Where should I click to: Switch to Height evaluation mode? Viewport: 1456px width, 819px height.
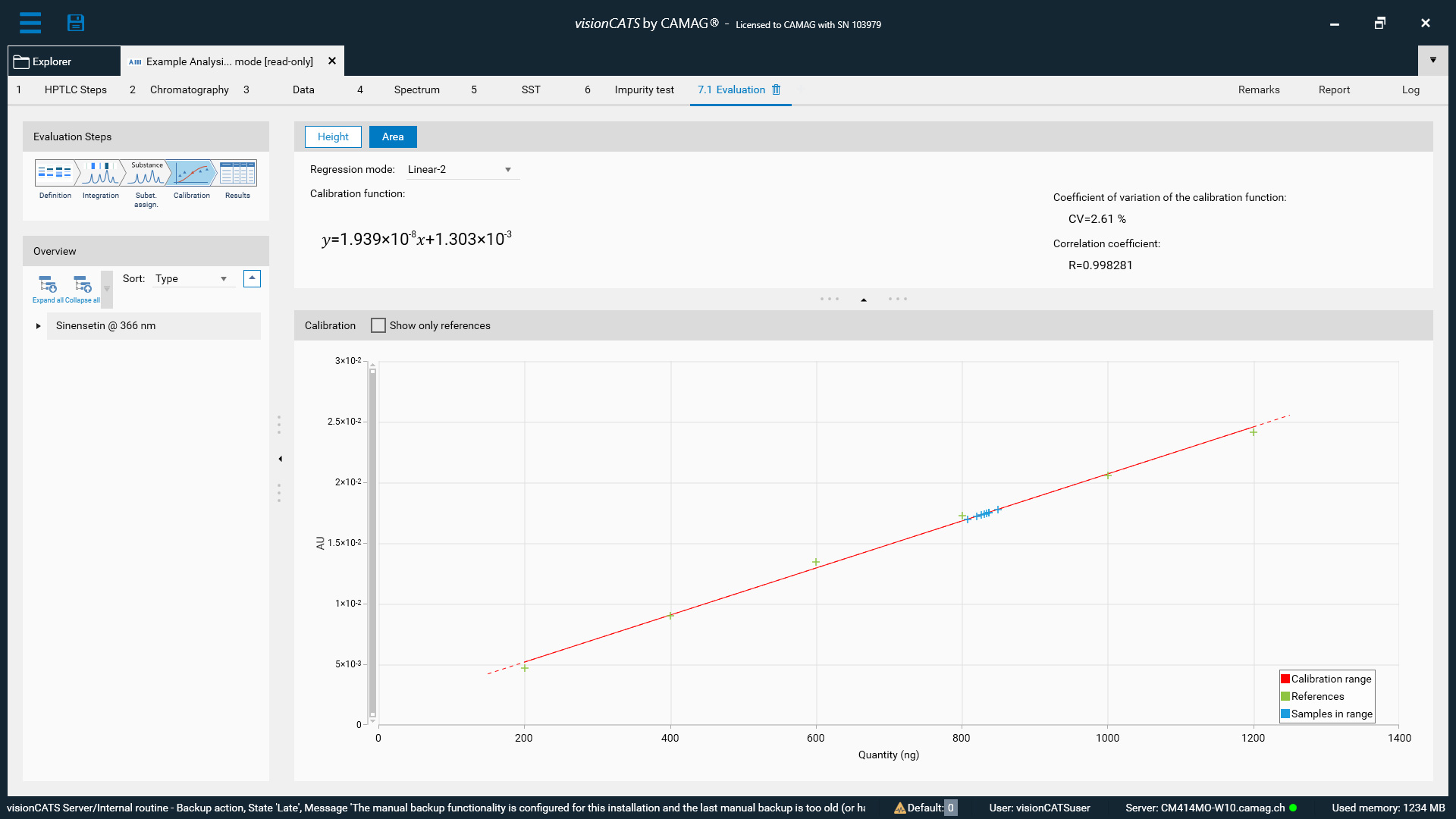point(333,136)
